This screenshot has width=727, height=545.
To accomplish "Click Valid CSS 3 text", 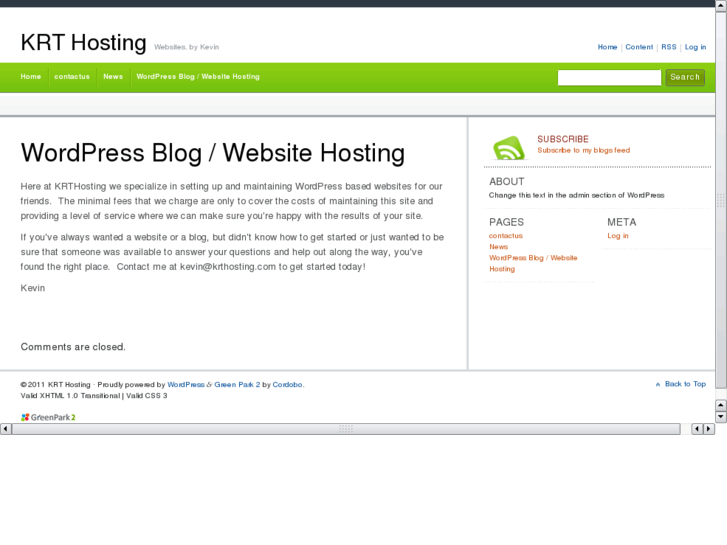I will (147, 396).
